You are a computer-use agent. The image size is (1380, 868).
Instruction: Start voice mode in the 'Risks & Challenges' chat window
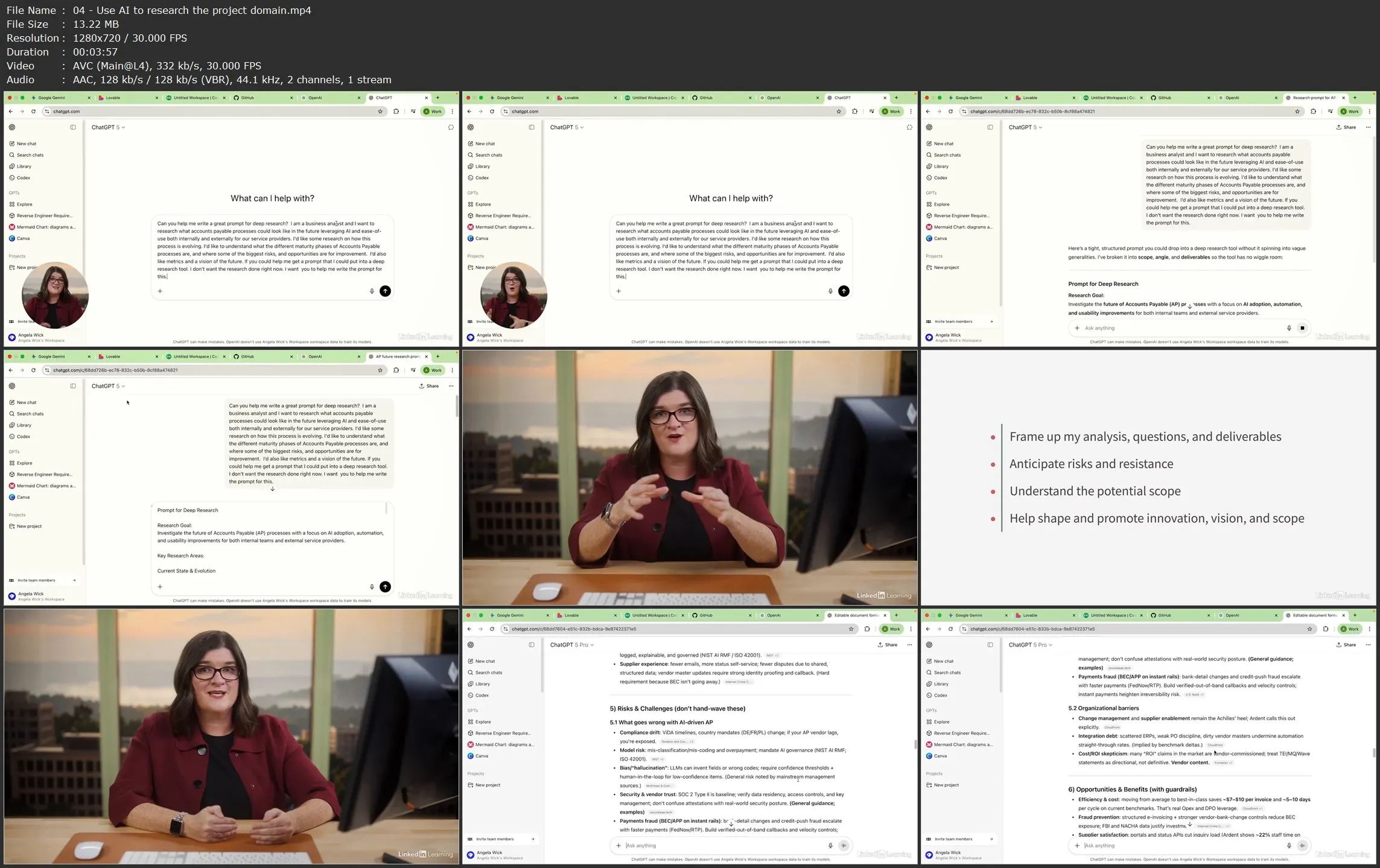[844, 846]
